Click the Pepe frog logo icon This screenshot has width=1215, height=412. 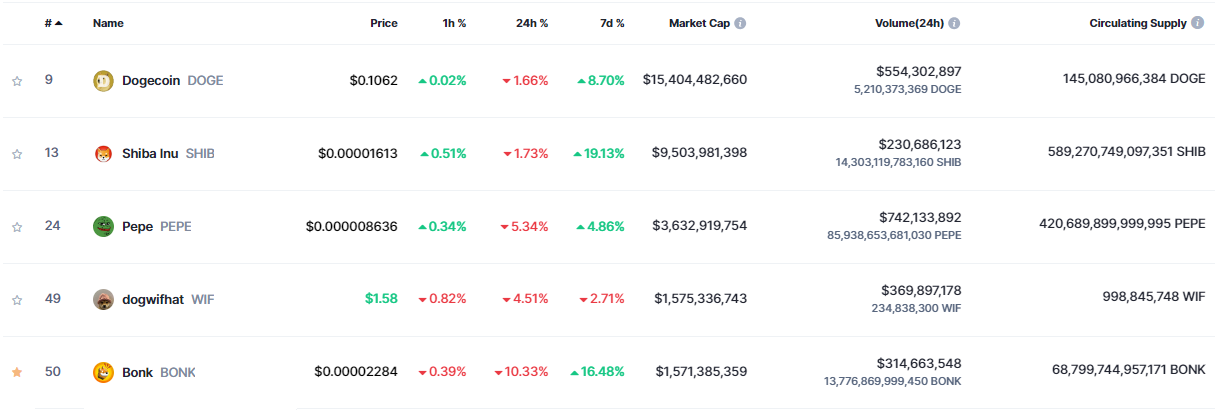coord(103,227)
